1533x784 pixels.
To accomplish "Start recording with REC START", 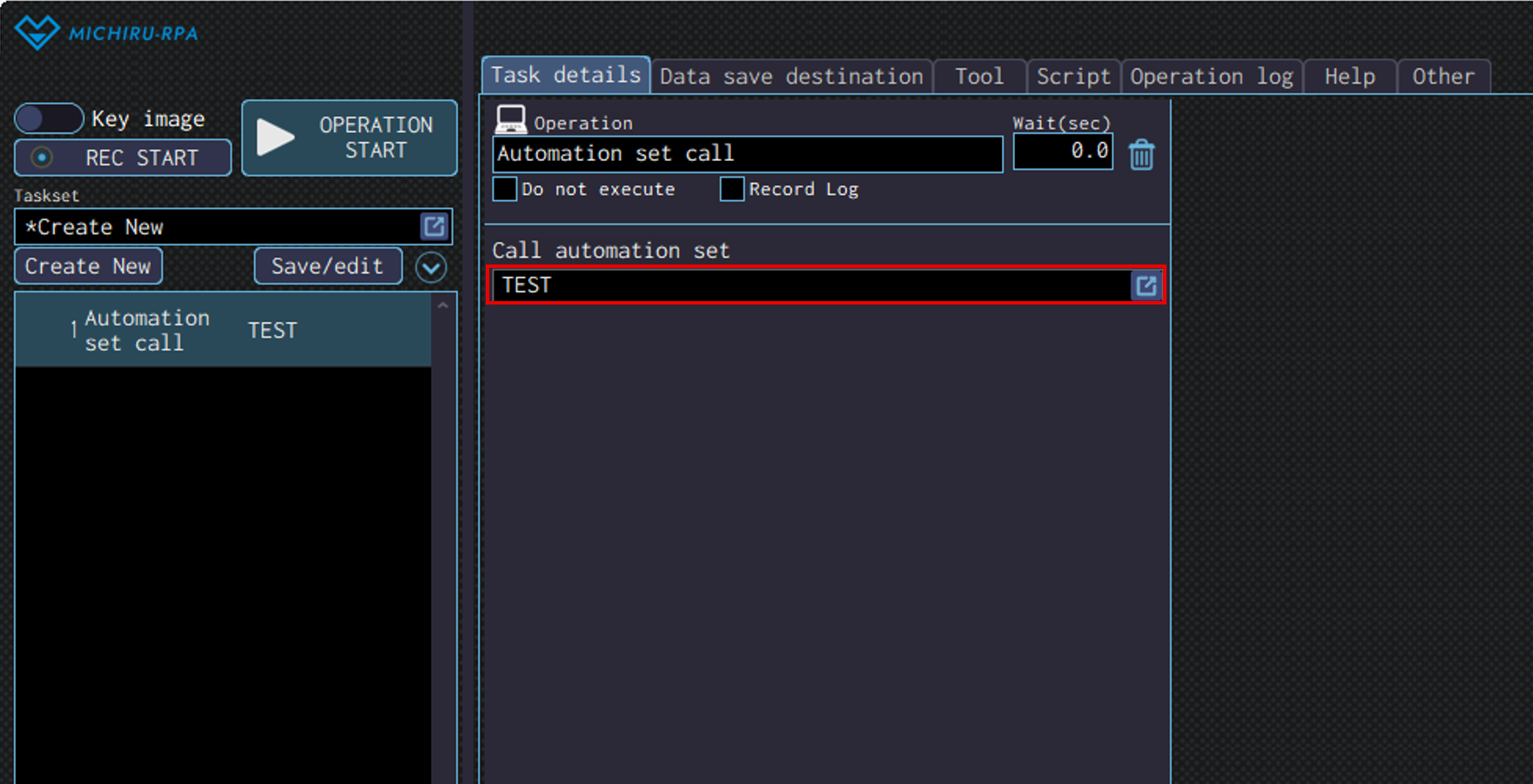I will (x=123, y=157).
